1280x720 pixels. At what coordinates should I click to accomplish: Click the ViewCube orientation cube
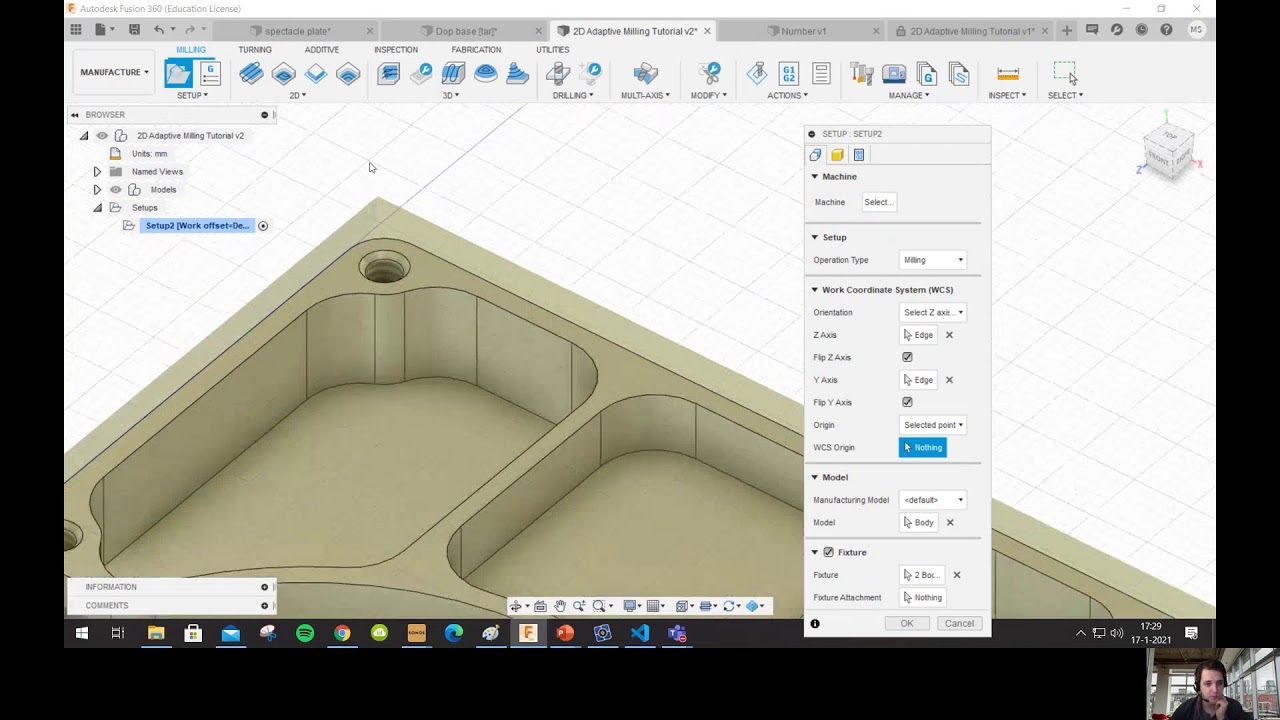point(1168,154)
